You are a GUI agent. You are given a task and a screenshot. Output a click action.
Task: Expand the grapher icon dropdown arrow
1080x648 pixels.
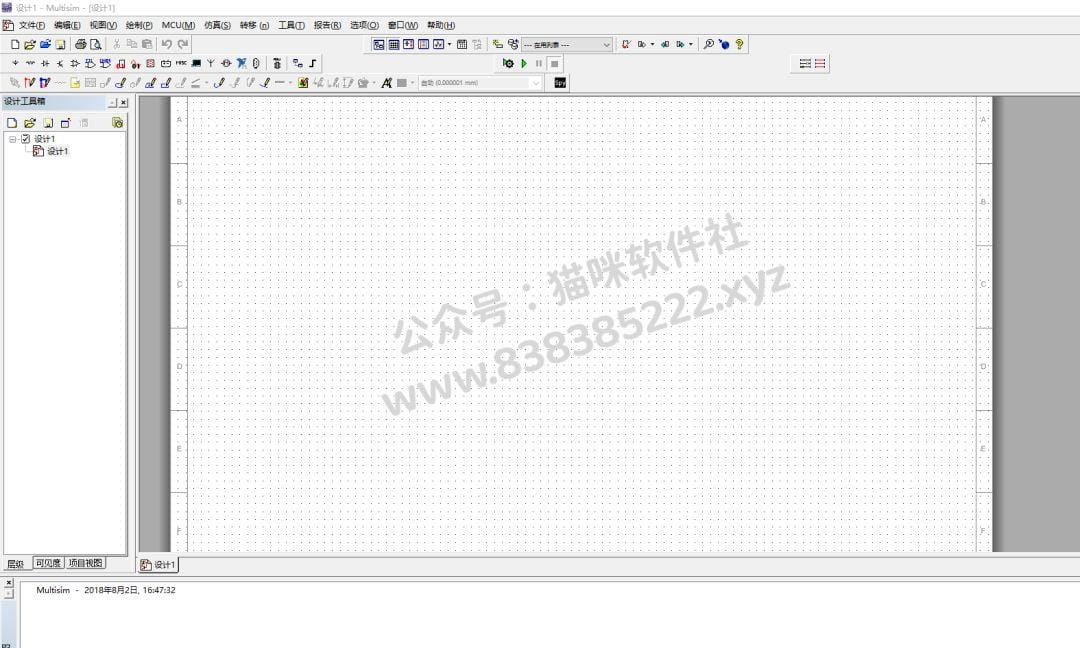tap(449, 44)
